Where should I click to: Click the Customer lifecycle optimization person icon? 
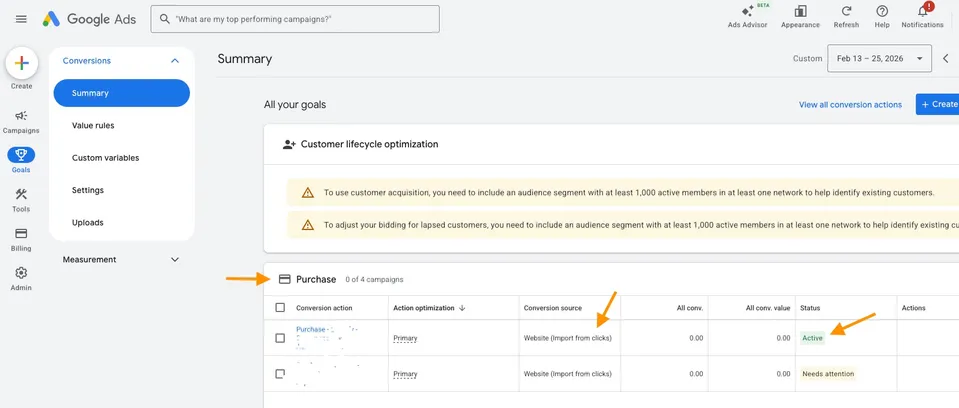click(x=289, y=144)
